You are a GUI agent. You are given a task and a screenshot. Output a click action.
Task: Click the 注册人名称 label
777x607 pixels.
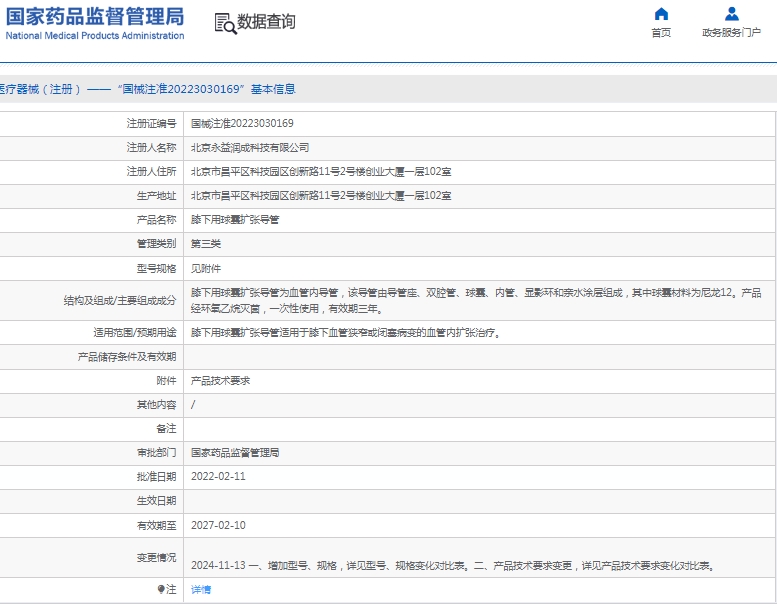[x=151, y=148]
